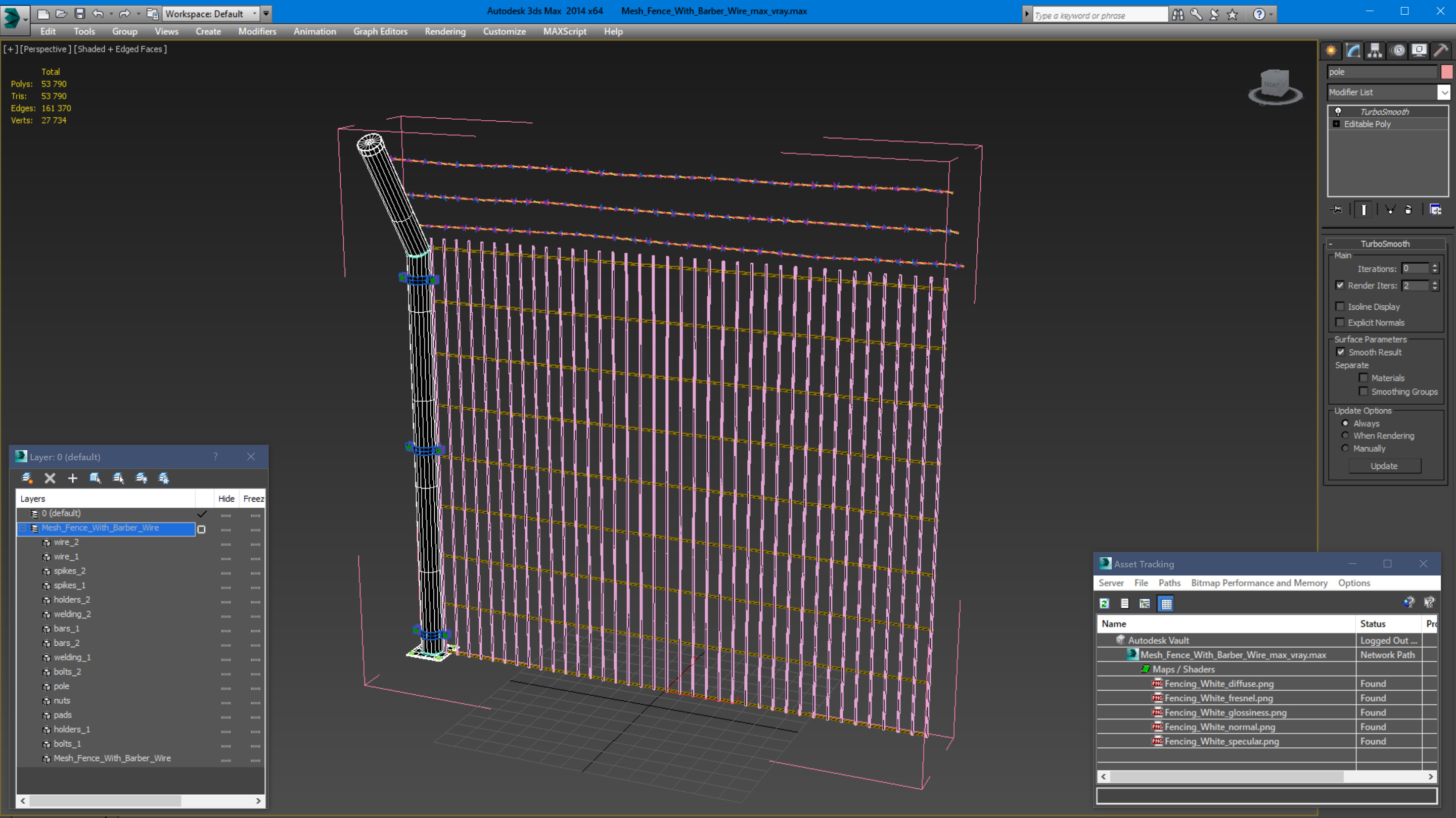The height and width of the screenshot is (818, 1456).
Task: Uncheck the Smooth Result checkbox
Action: pos(1340,352)
